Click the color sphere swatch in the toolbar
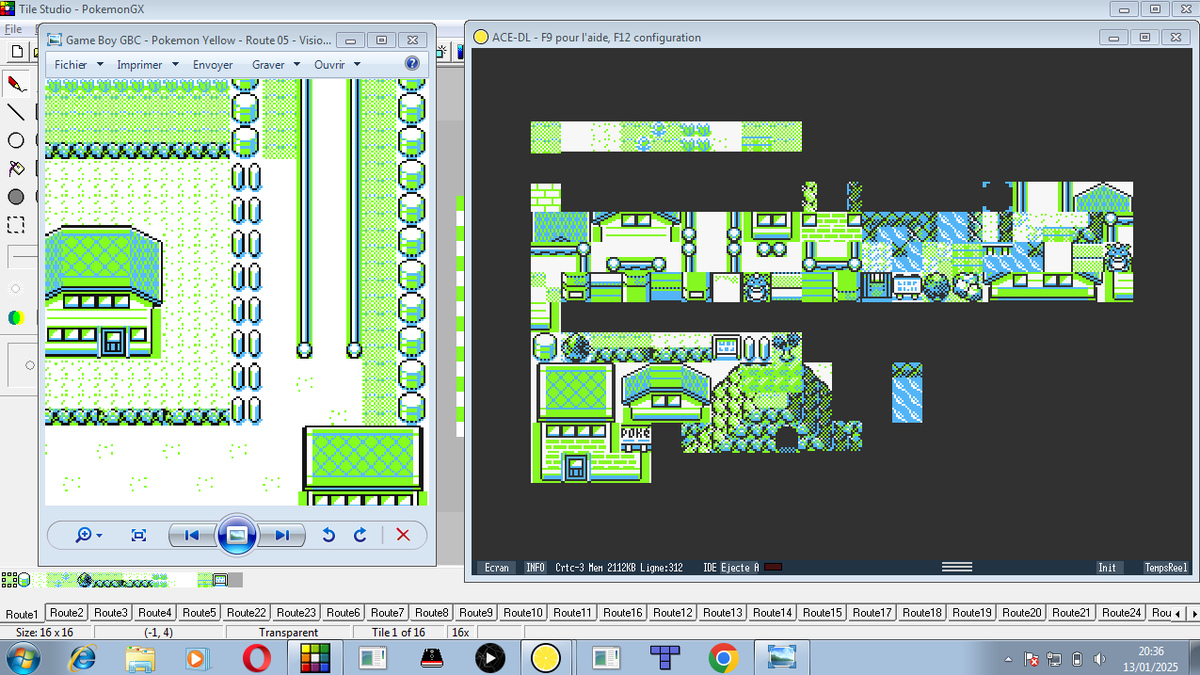Viewport: 1200px width, 675px height. 18,317
